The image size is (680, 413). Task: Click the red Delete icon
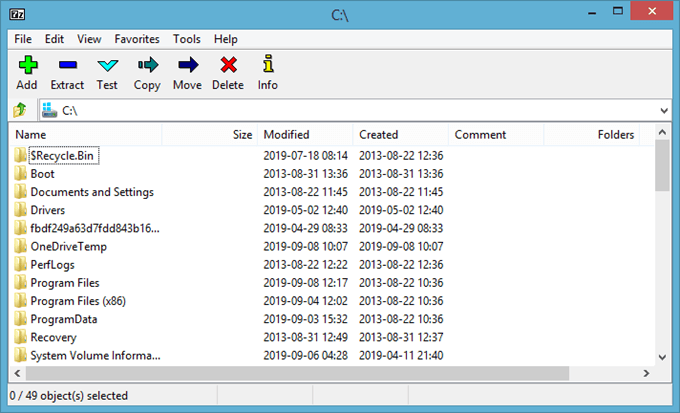228,65
